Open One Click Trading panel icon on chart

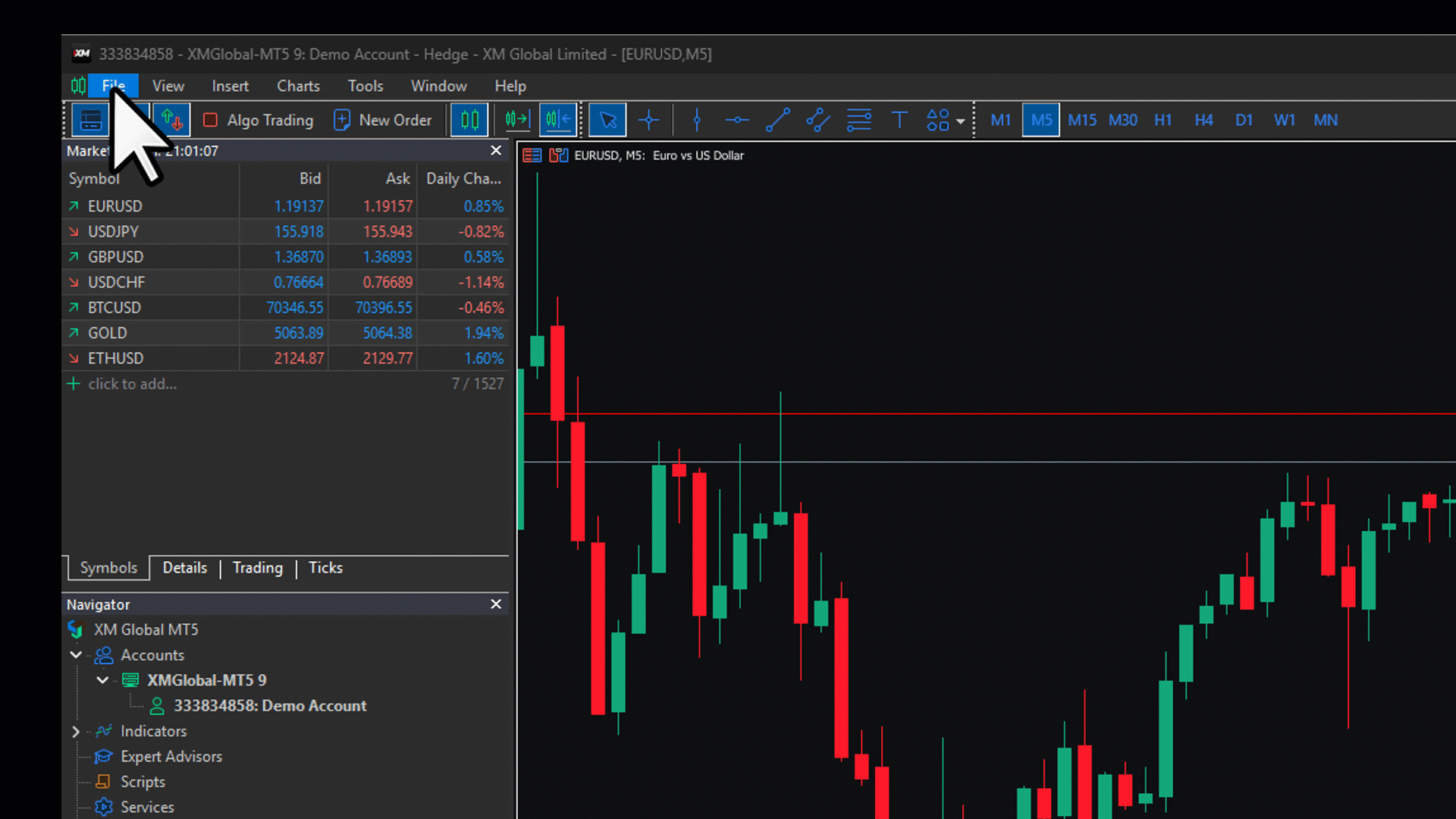click(x=532, y=155)
